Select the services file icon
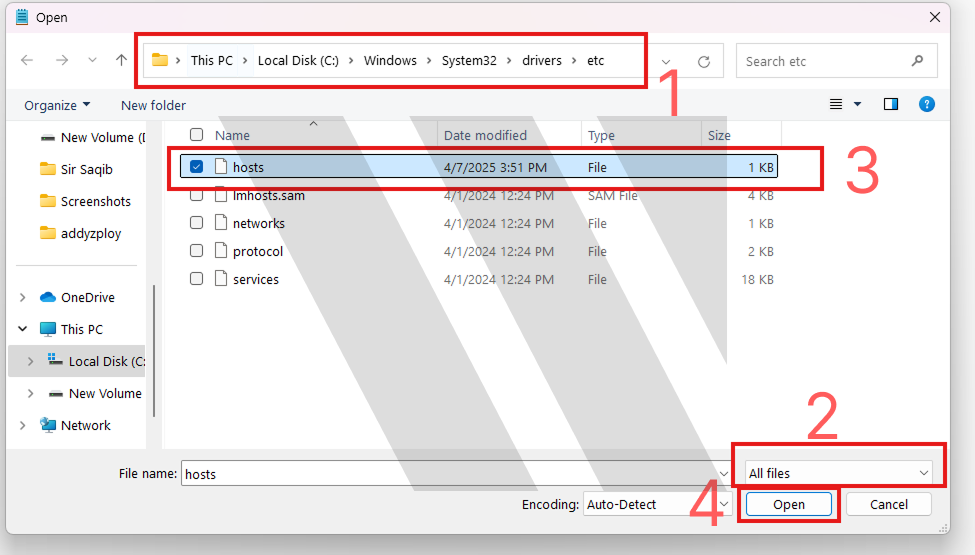The height and width of the screenshot is (555, 975). click(x=221, y=278)
